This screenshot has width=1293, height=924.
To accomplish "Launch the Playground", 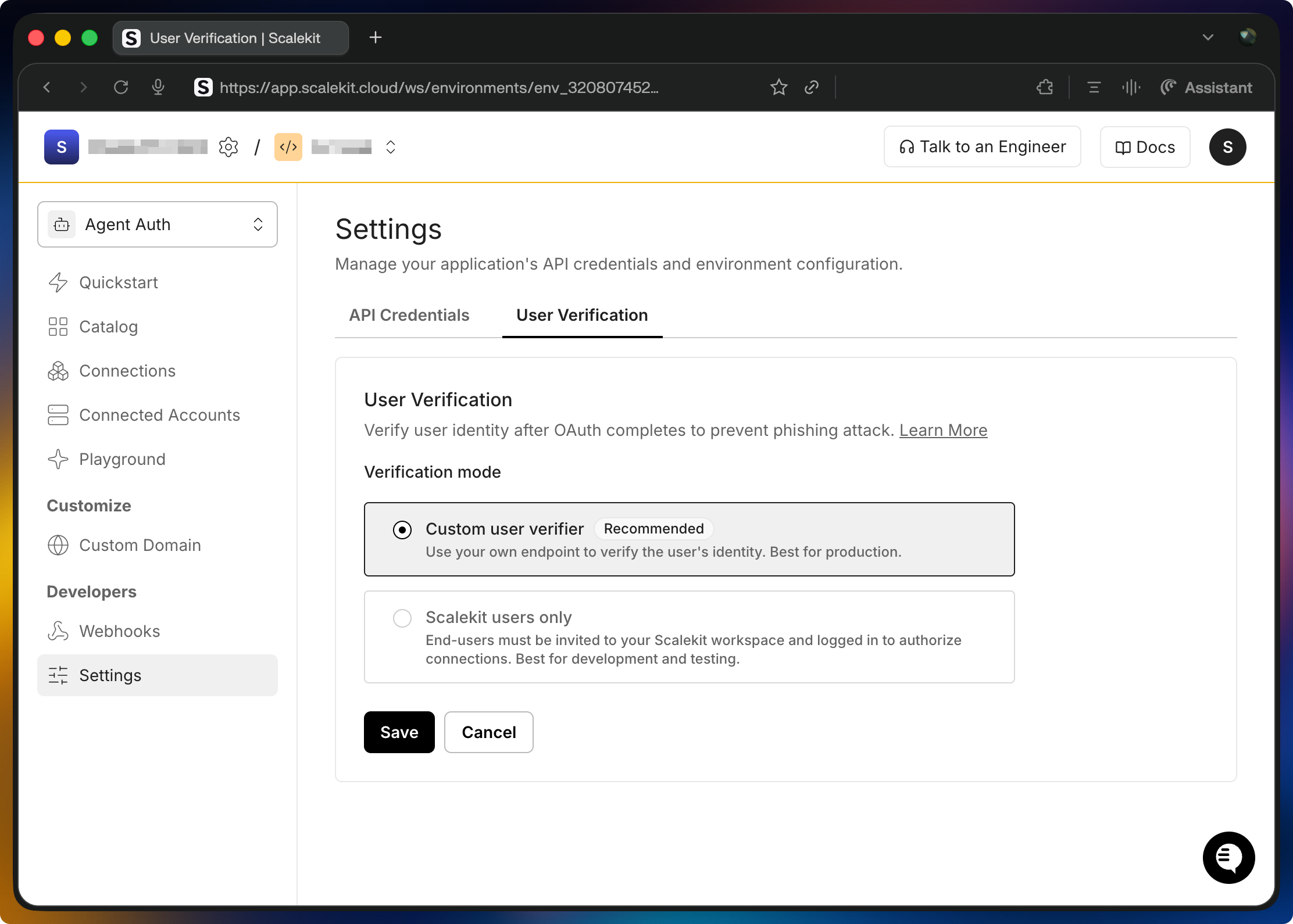I will [x=122, y=459].
